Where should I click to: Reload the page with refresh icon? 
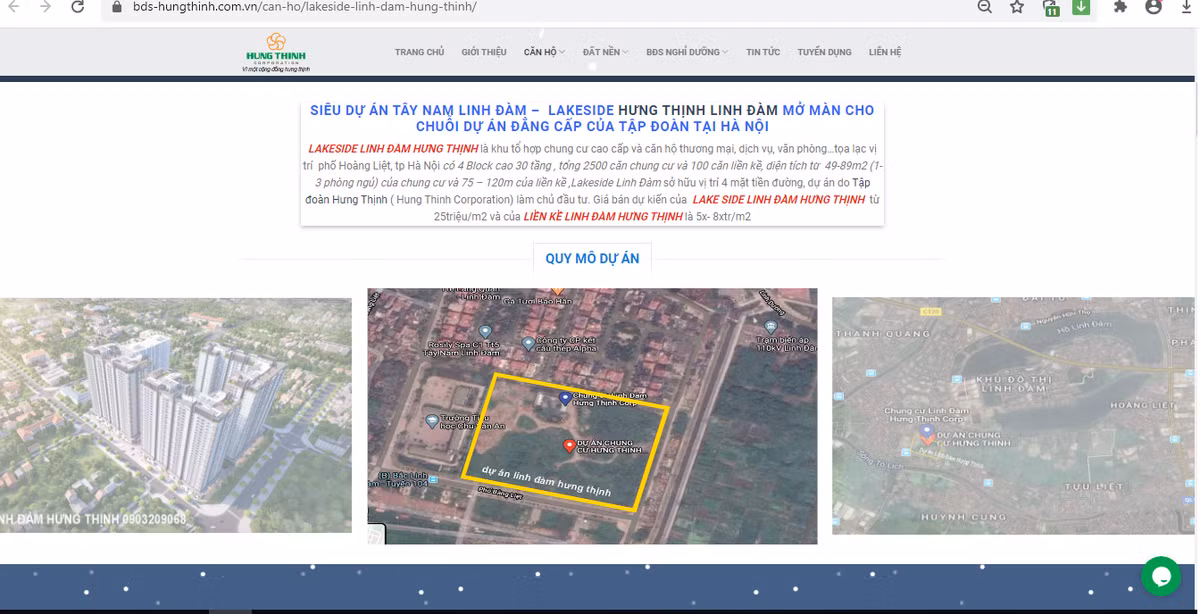click(78, 7)
